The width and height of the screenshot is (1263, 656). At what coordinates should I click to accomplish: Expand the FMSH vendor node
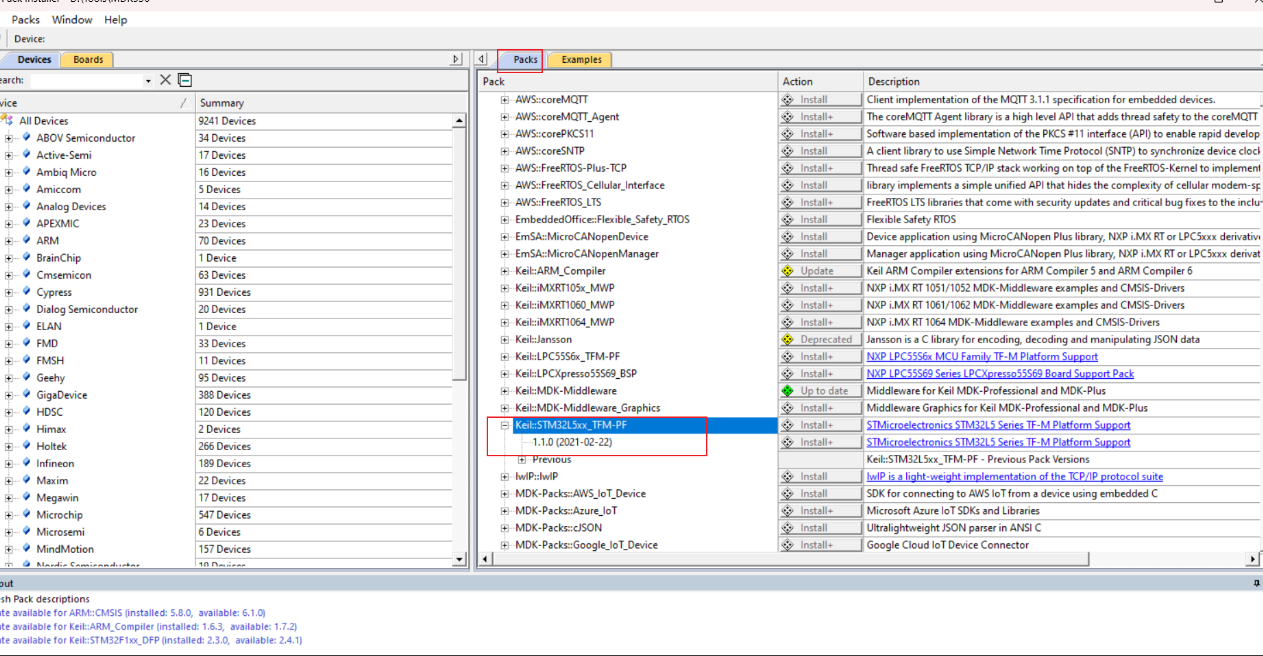click(9, 360)
